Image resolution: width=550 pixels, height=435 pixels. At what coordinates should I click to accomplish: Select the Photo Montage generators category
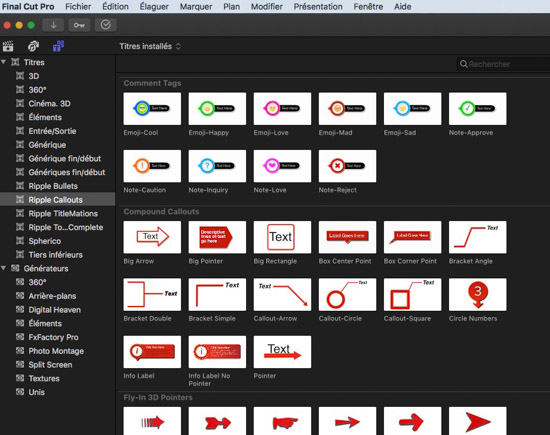tap(58, 351)
